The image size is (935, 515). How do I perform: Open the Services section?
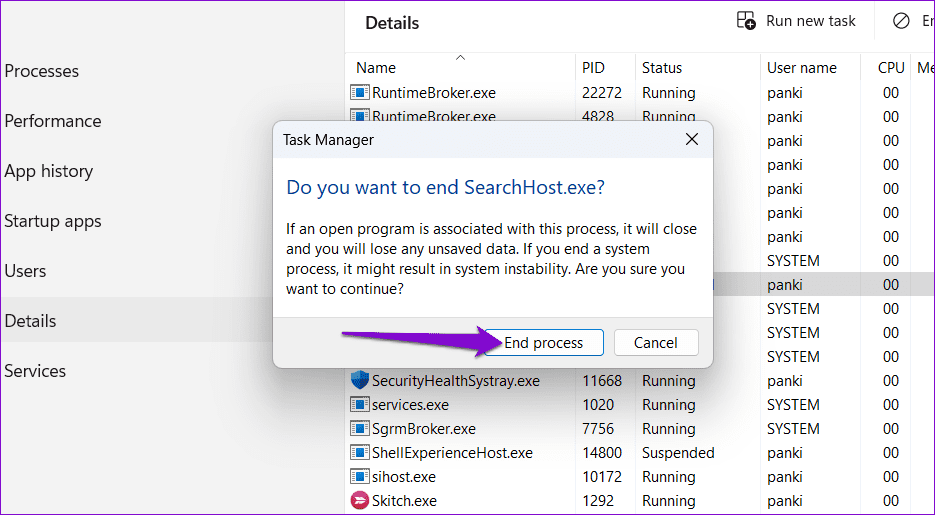(35, 371)
